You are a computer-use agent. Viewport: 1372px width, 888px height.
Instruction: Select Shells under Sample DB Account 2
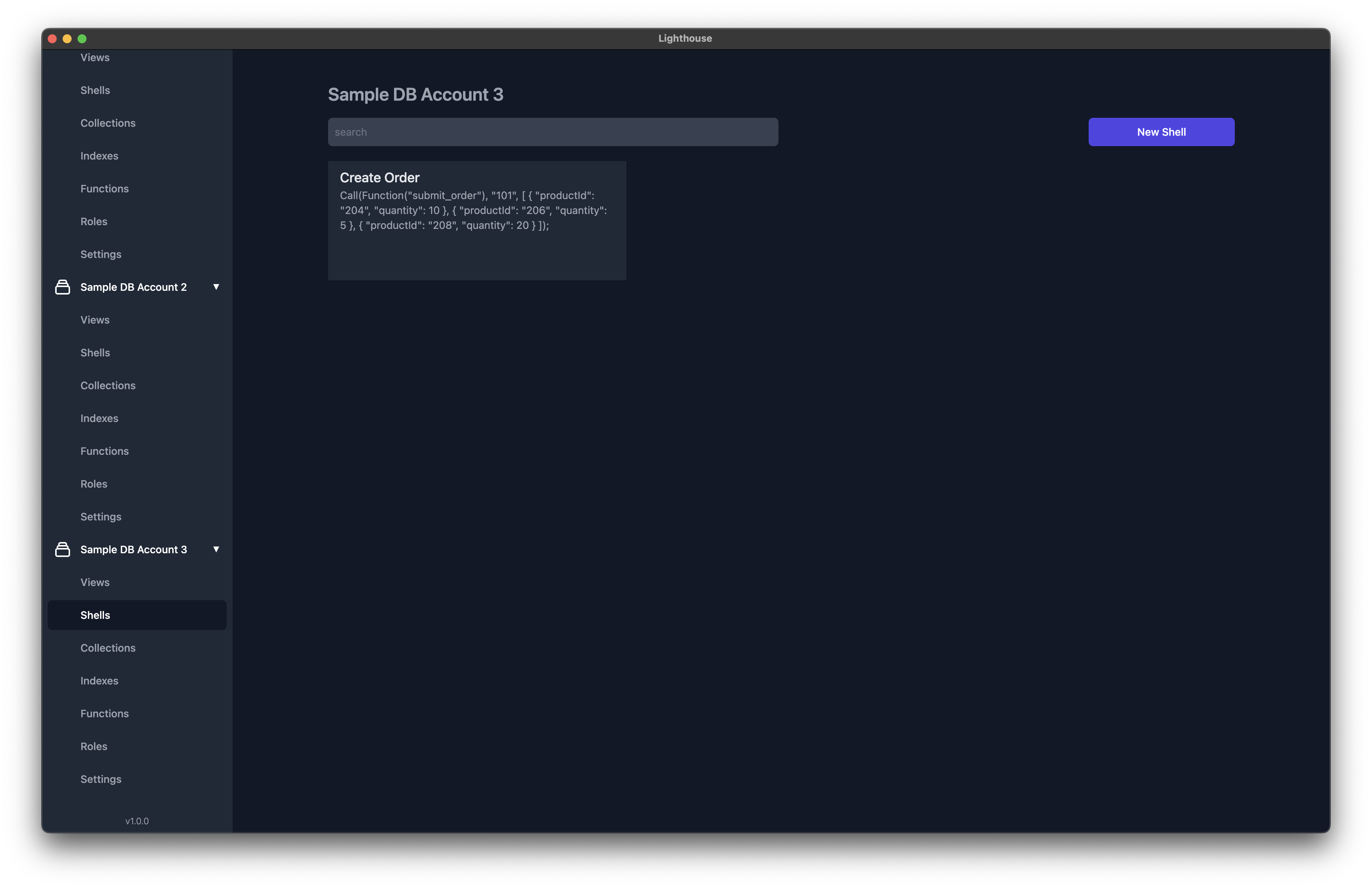(95, 352)
